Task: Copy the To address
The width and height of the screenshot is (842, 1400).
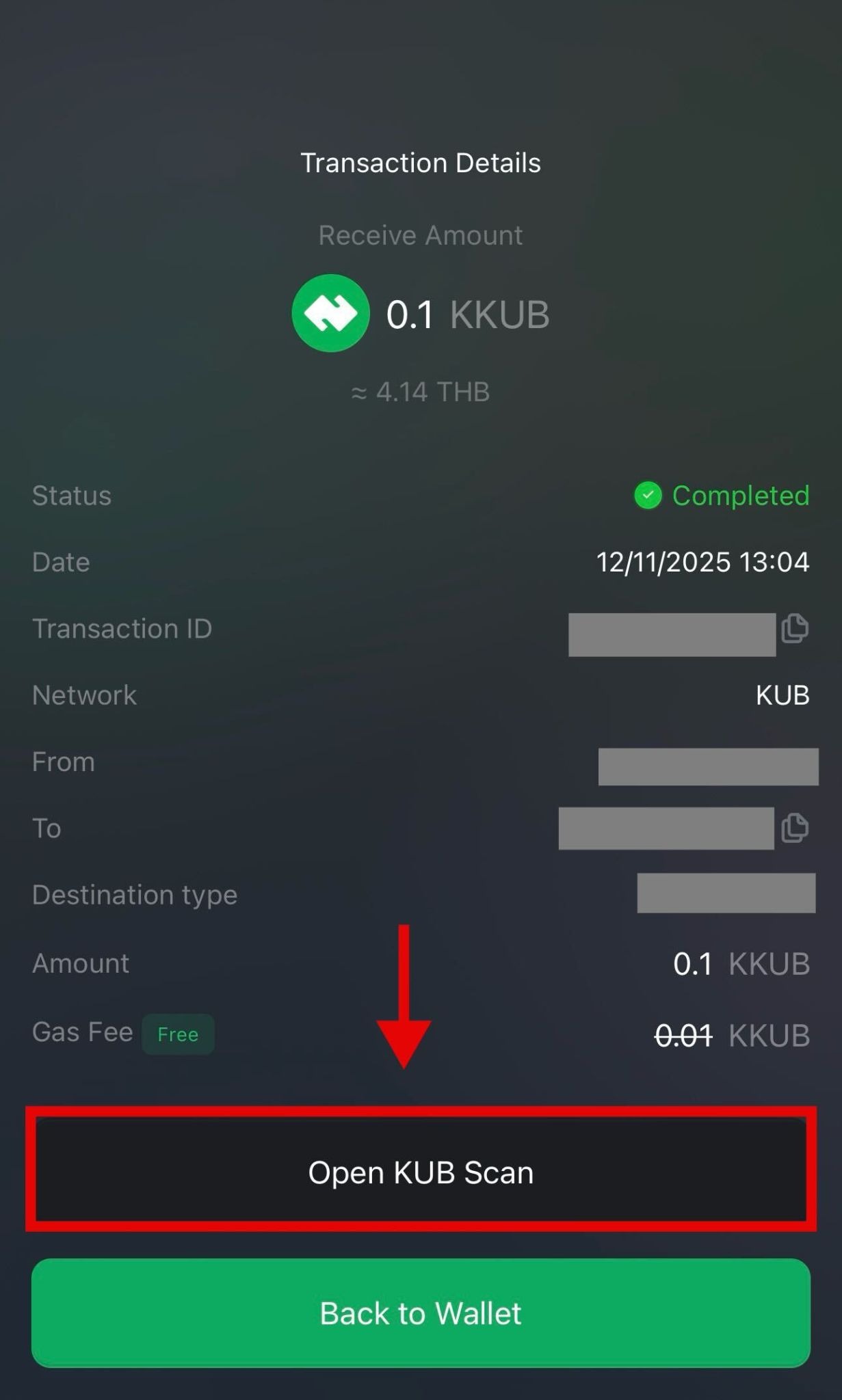Action: (x=795, y=828)
